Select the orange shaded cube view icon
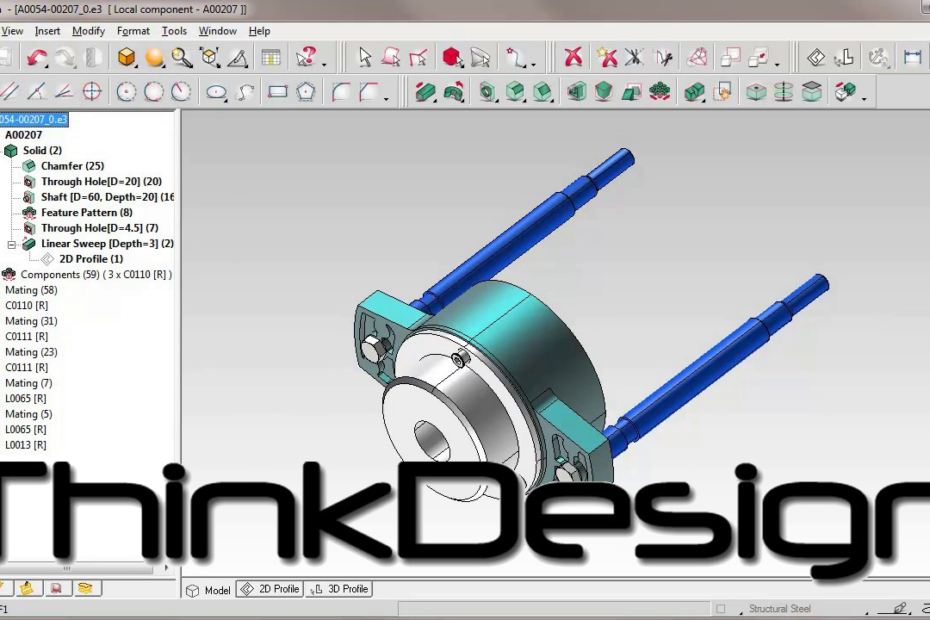Image resolution: width=930 pixels, height=620 pixels. click(x=126, y=57)
